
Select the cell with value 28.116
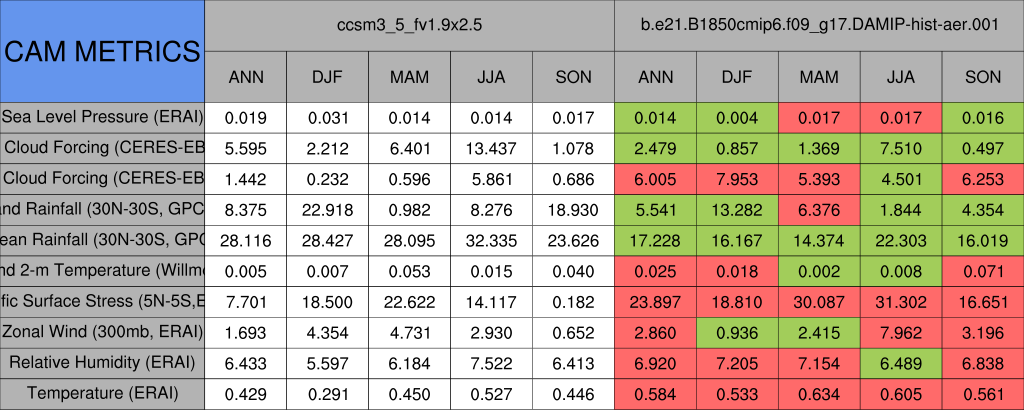(246, 240)
